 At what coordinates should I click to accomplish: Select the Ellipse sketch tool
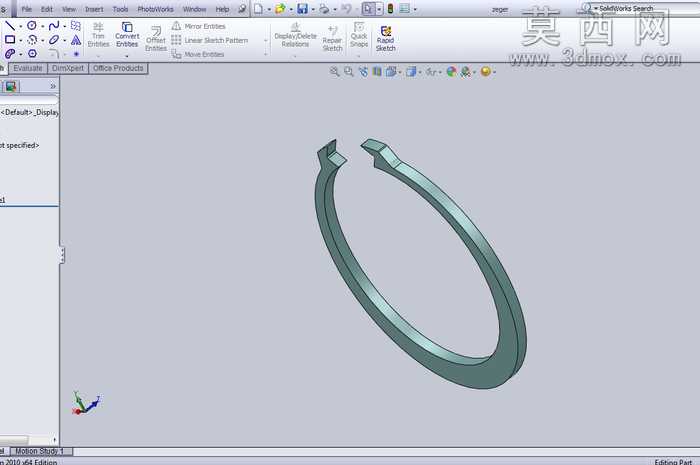pos(54,40)
